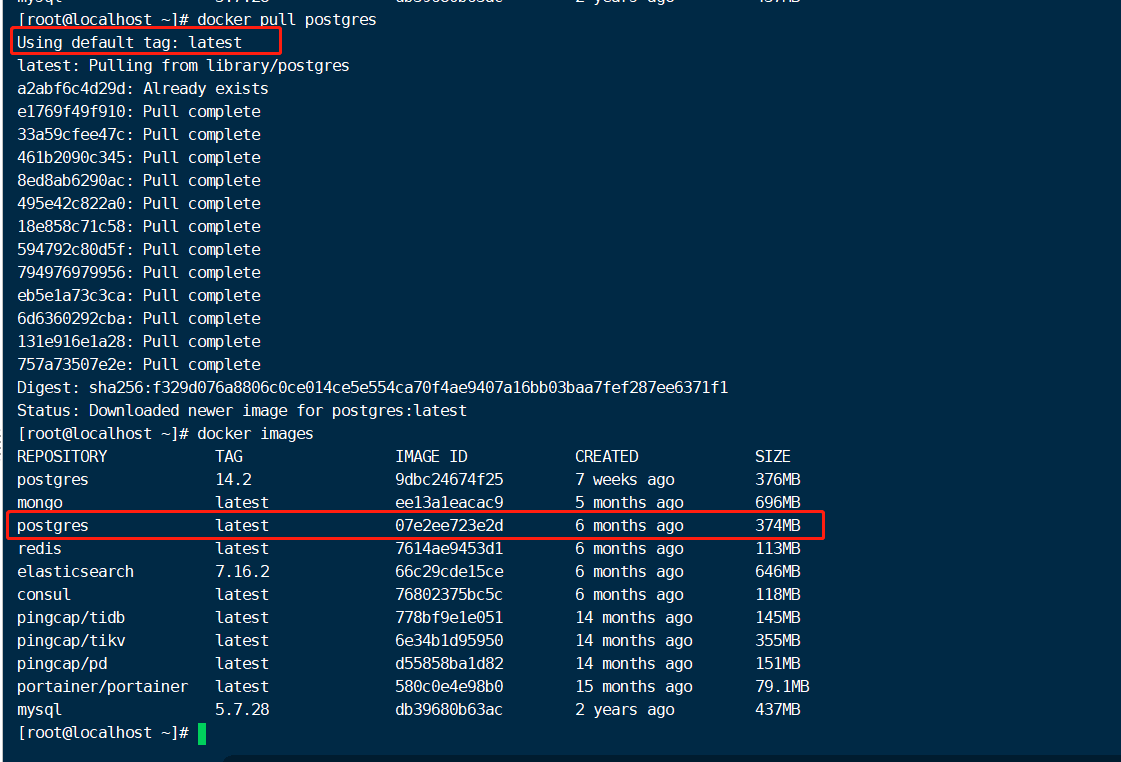Click 'Status: Downloaded newer image' line

pyautogui.click(x=242, y=411)
